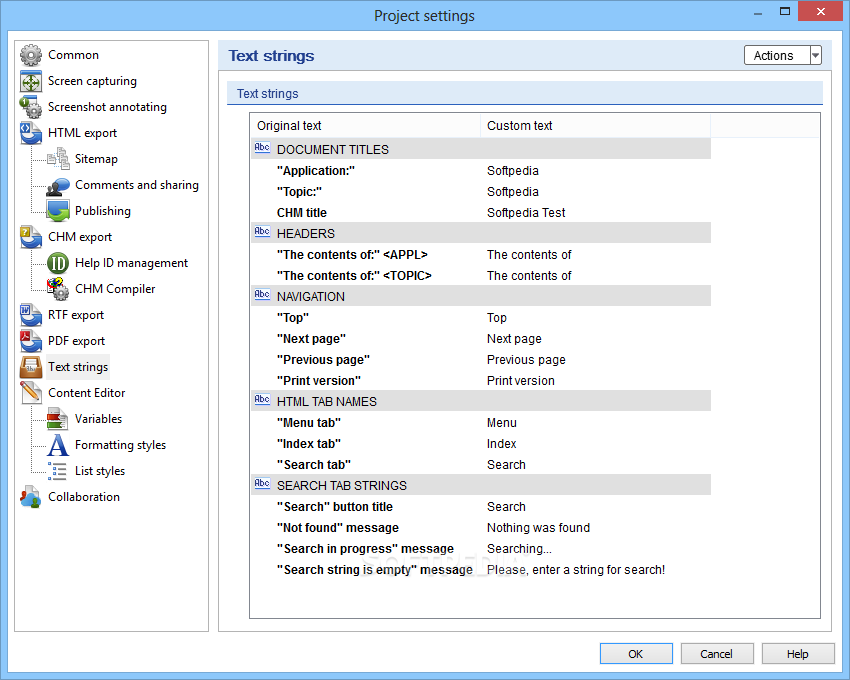
Task: Open Content Editor settings
Action: pyautogui.click(x=87, y=393)
